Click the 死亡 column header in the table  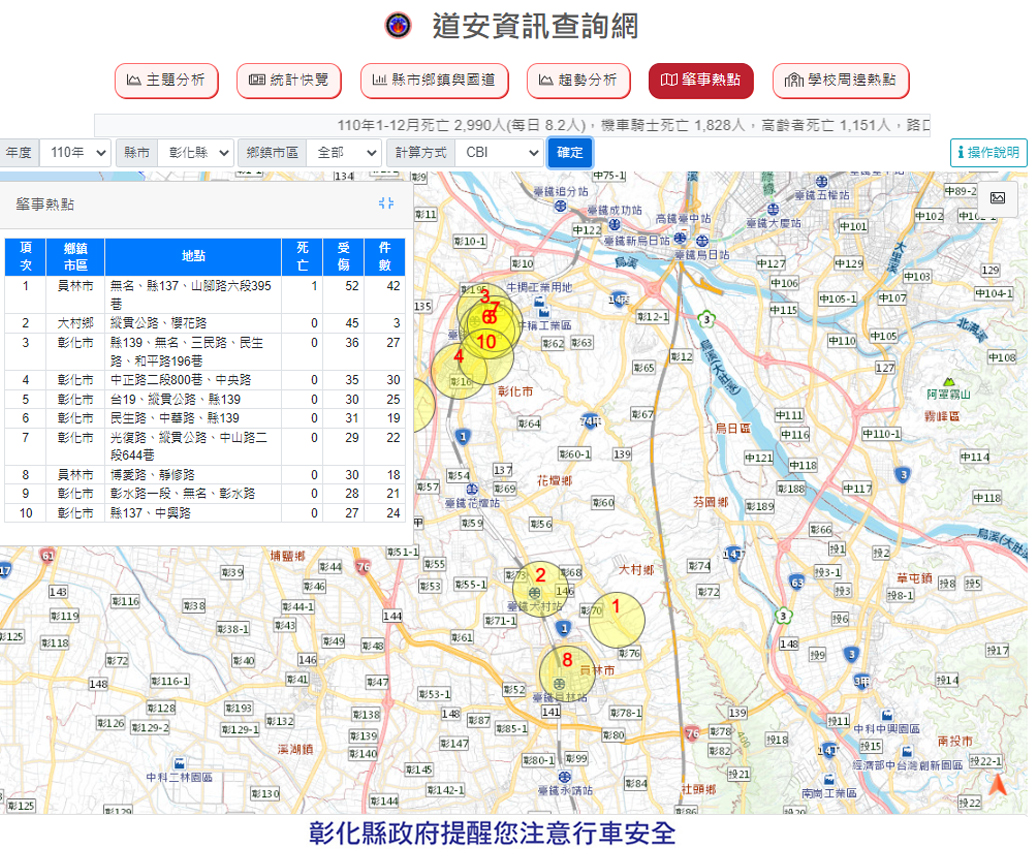point(301,257)
